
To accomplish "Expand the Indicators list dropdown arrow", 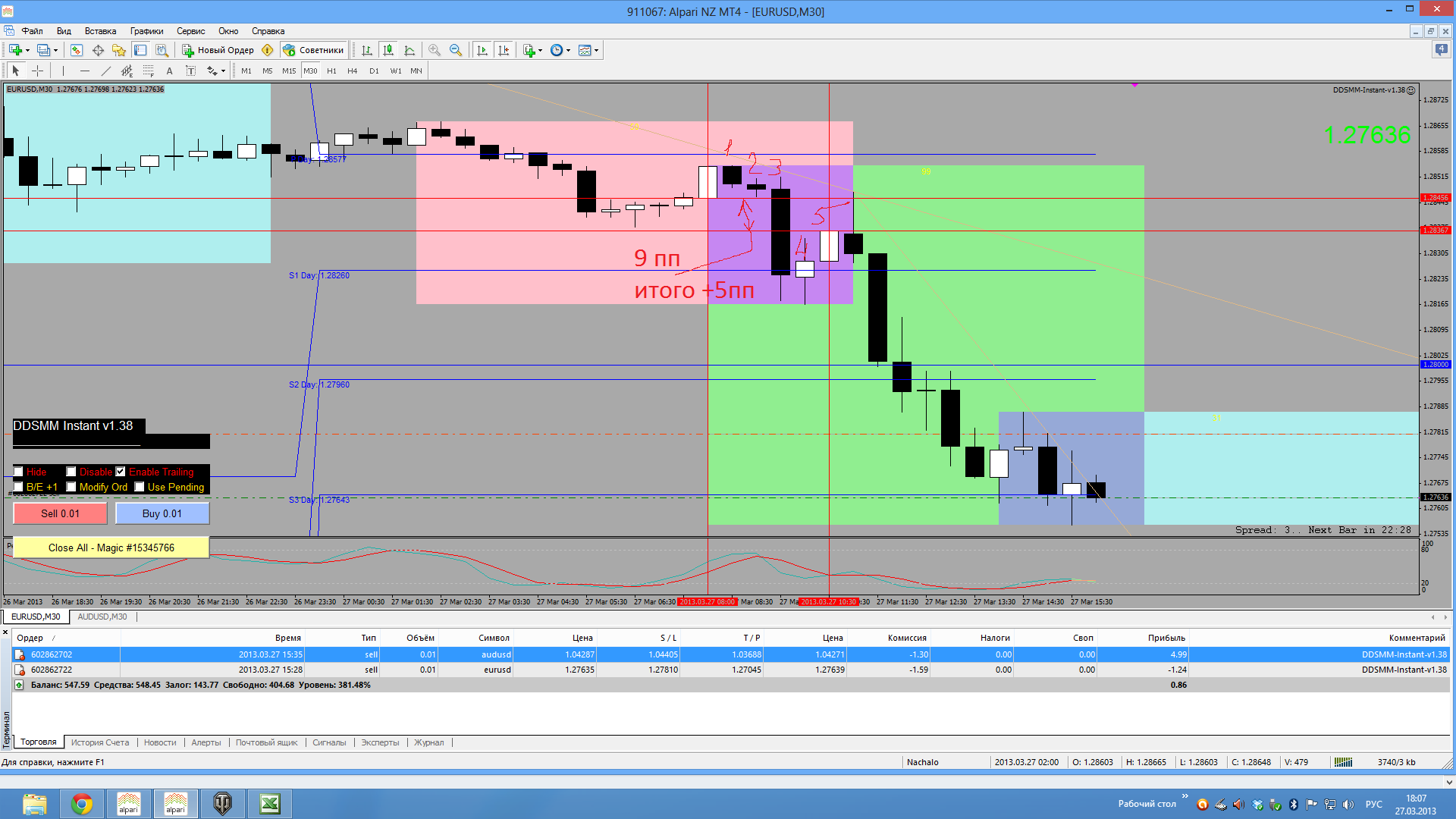I will (x=540, y=50).
